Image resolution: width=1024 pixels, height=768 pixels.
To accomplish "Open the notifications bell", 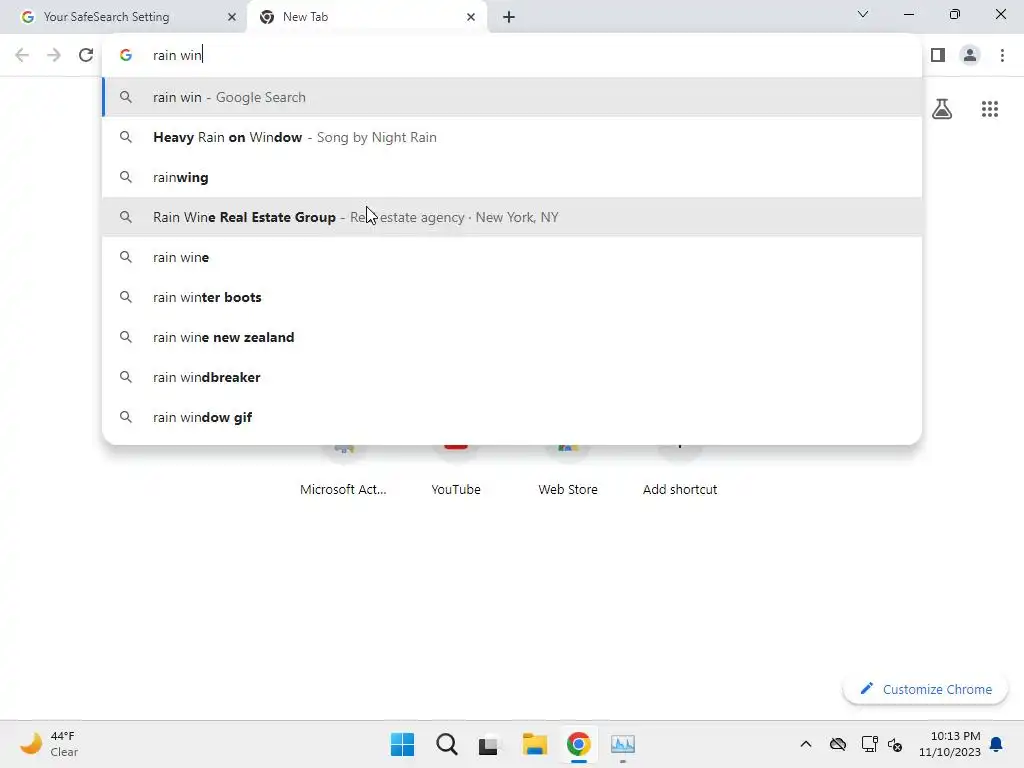I will point(996,744).
